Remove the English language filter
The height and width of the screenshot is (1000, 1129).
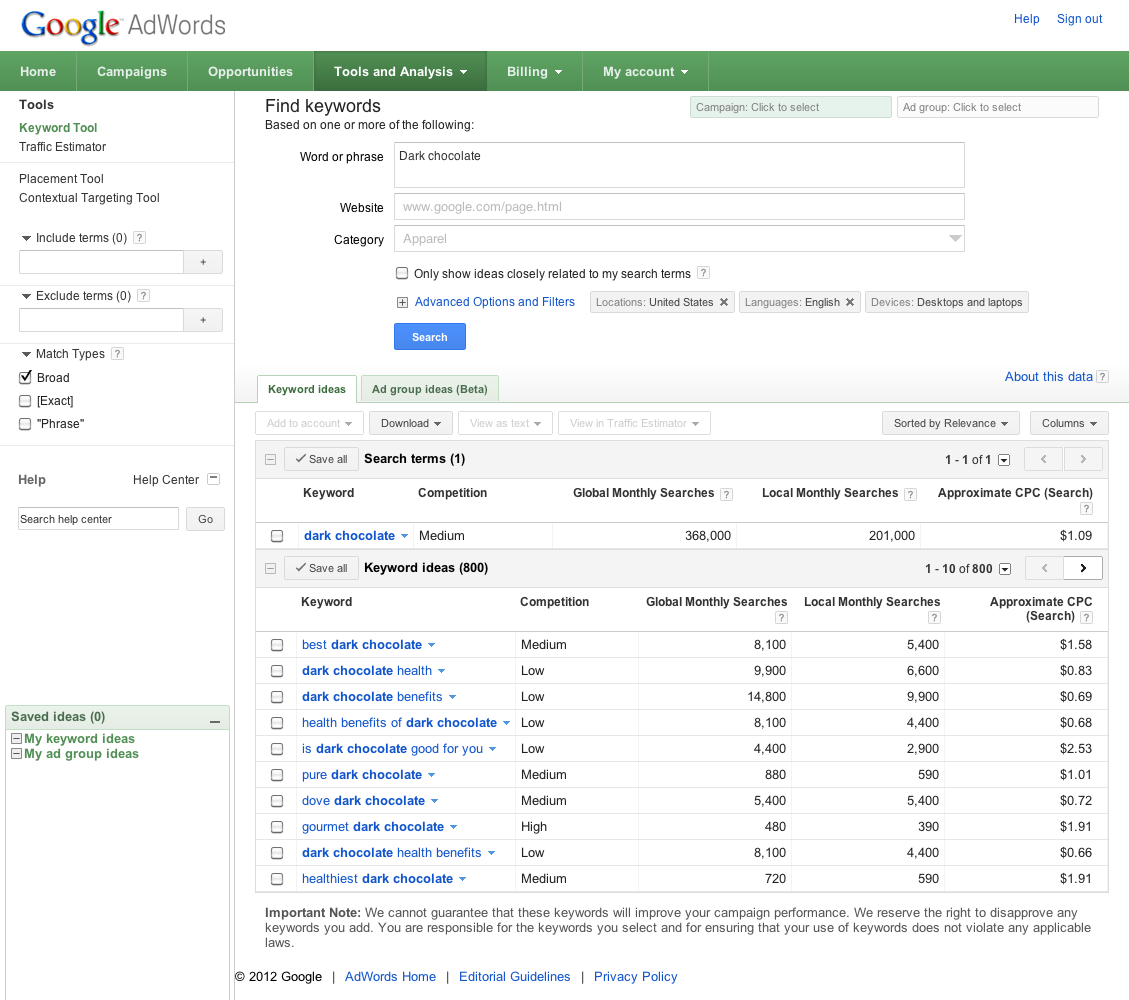point(850,302)
